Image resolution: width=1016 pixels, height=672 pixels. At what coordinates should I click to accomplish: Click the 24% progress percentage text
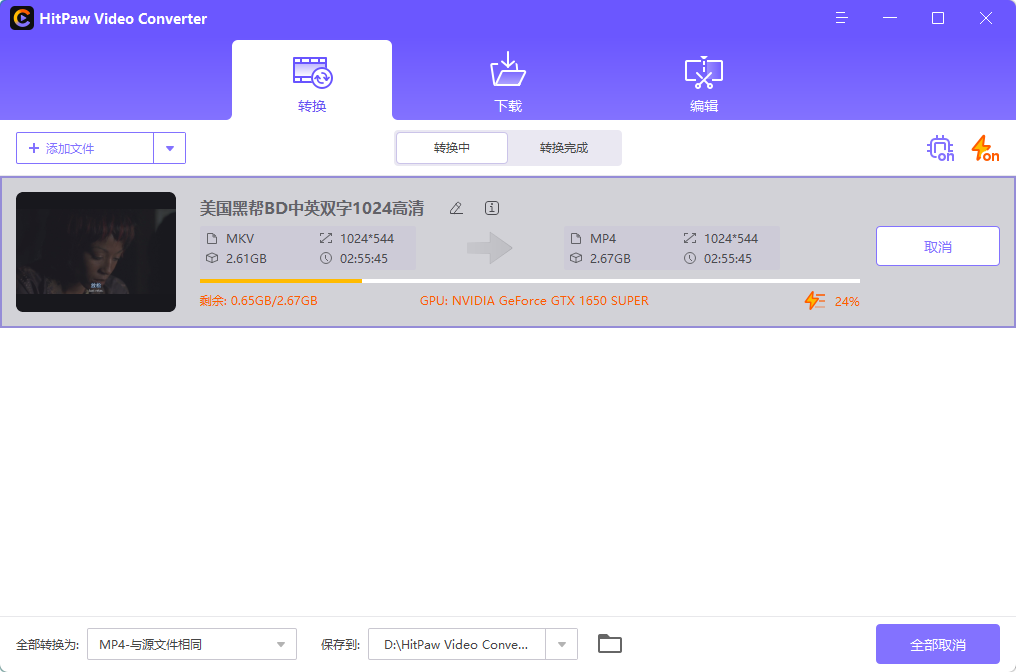[x=847, y=301]
